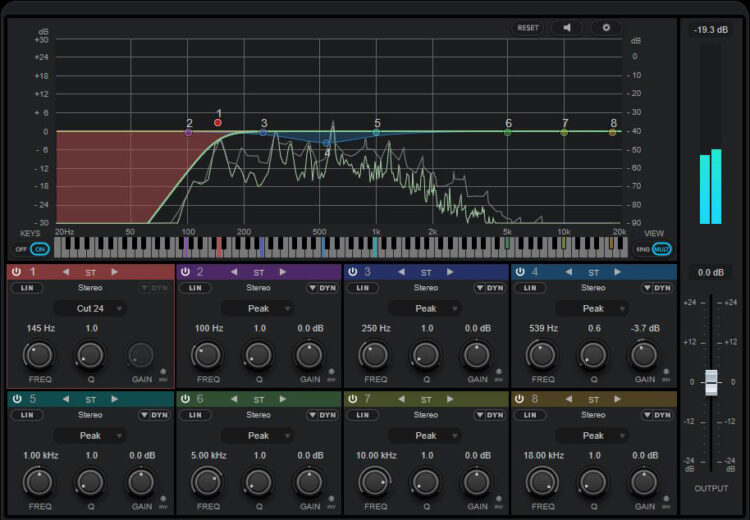Select green band 6 node on graph
This screenshot has height=520, width=750.
pyautogui.click(x=507, y=133)
